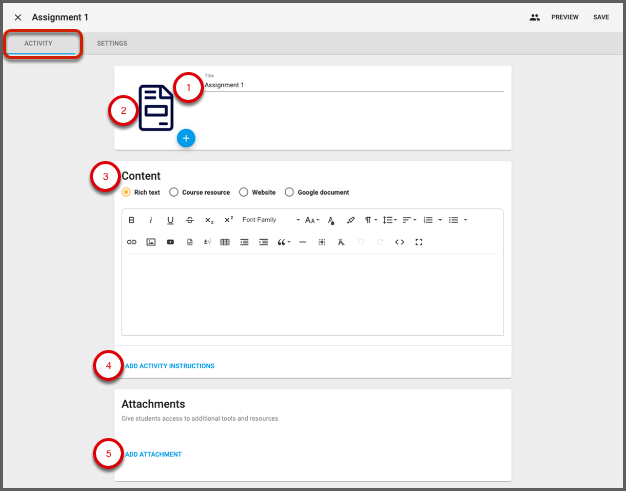626x491 pixels.
Task: Choose Course resource as the content type
Action: click(x=174, y=192)
